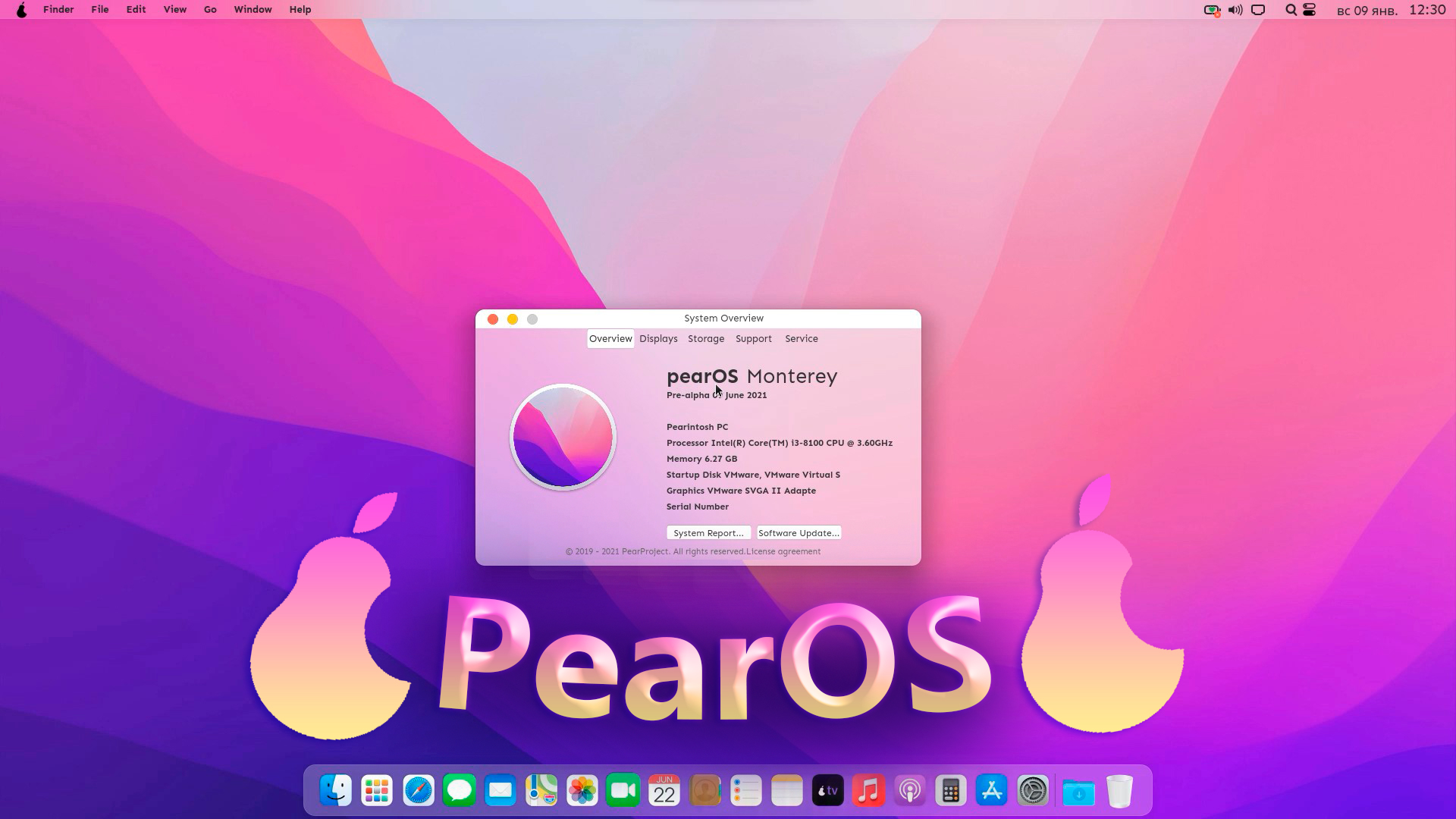Viewport: 1456px width, 819px height.
Task: Click the System Report... button
Action: point(708,533)
